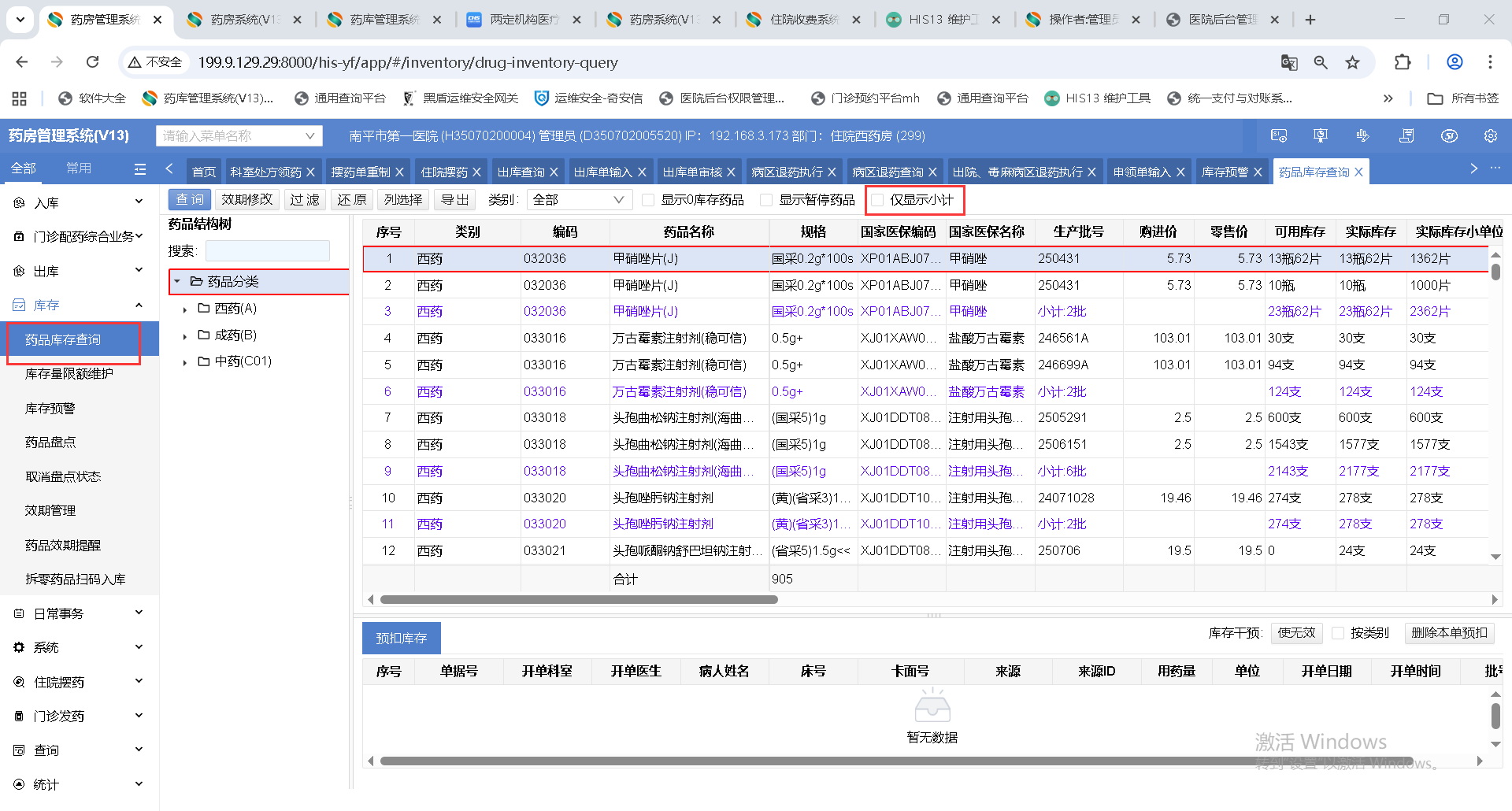This screenshot has width=1512, height=811.
Task: Click the 导出 export button
Action: click(x=454, y=200)
